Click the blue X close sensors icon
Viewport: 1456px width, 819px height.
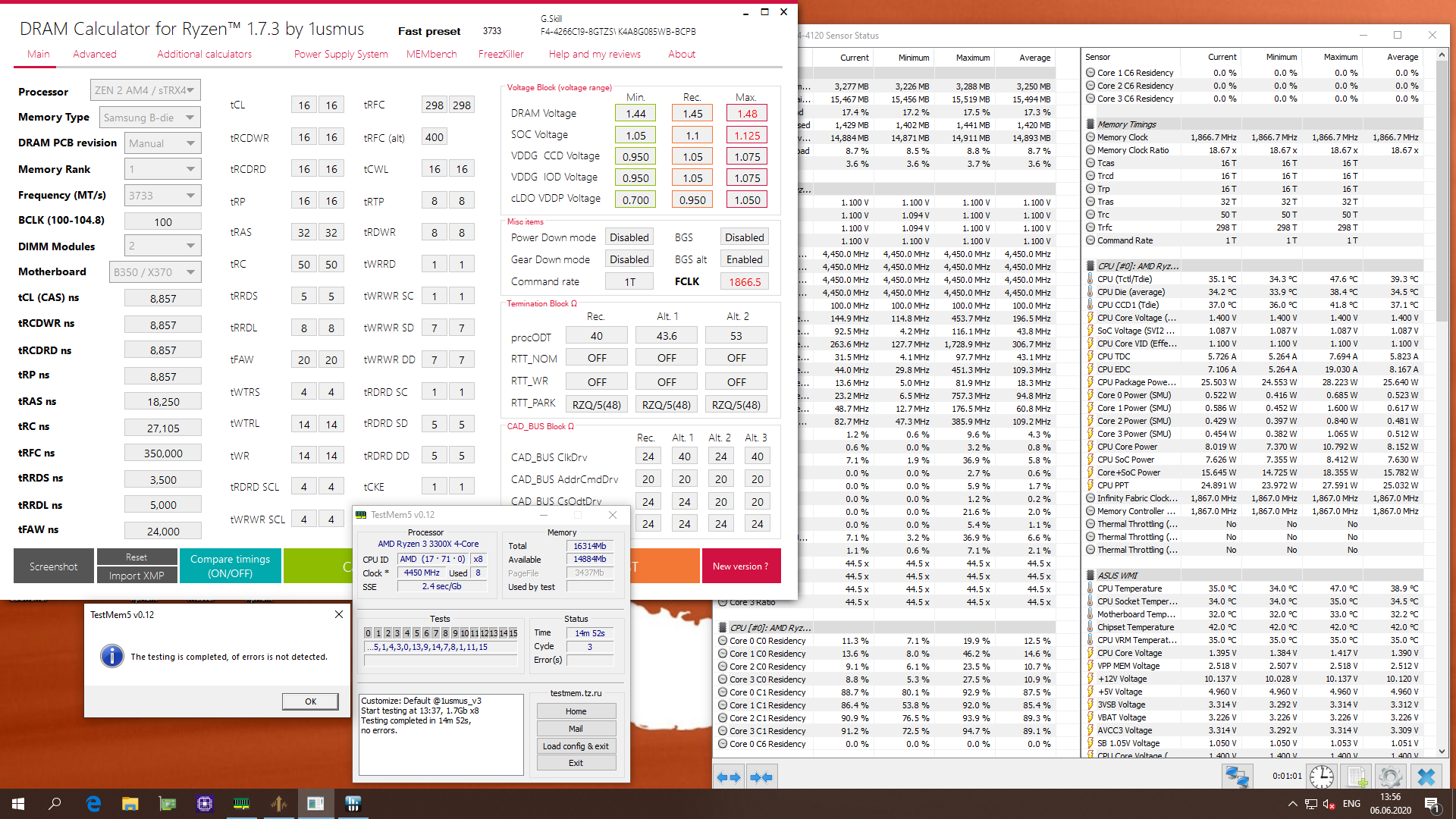(1426, 777)
